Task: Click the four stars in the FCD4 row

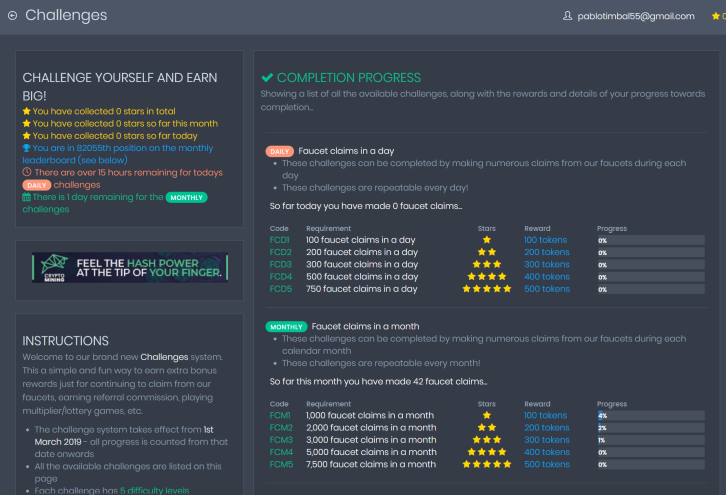Action: (x=487, y=276)
